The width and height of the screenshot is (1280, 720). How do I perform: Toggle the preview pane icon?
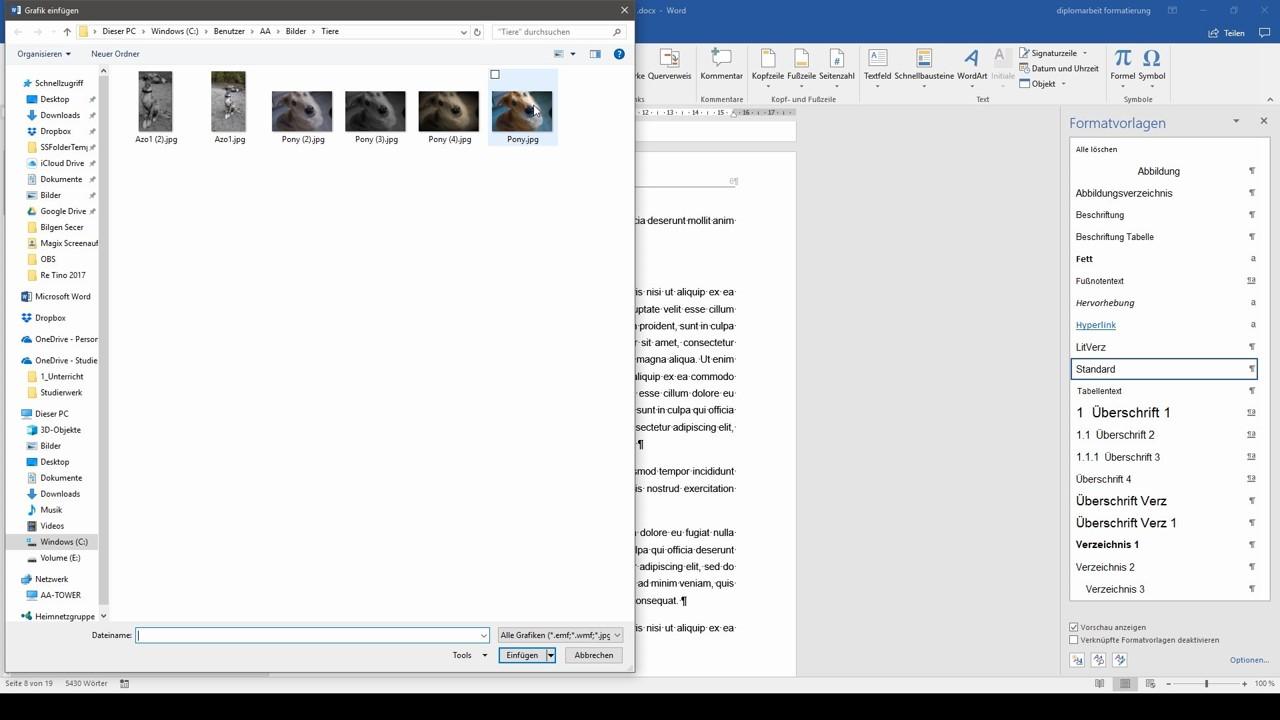click(x=595, y=54)
